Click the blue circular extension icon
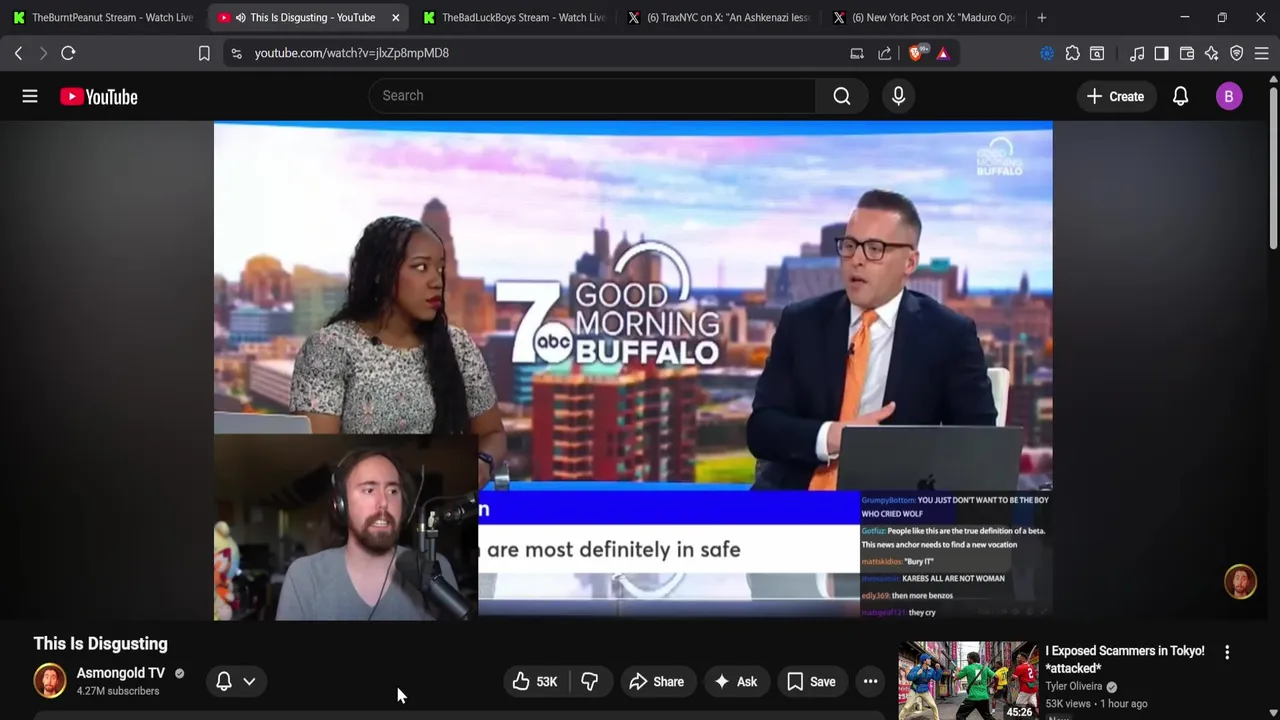The width and height of the screenshot is (1280, 720). [1047, 53]
